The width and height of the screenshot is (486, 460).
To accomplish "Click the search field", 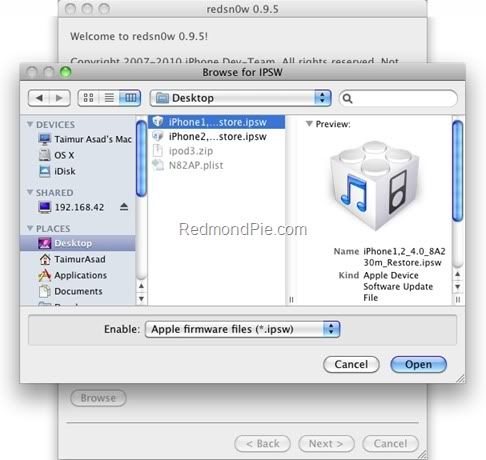I will point(398,98).
